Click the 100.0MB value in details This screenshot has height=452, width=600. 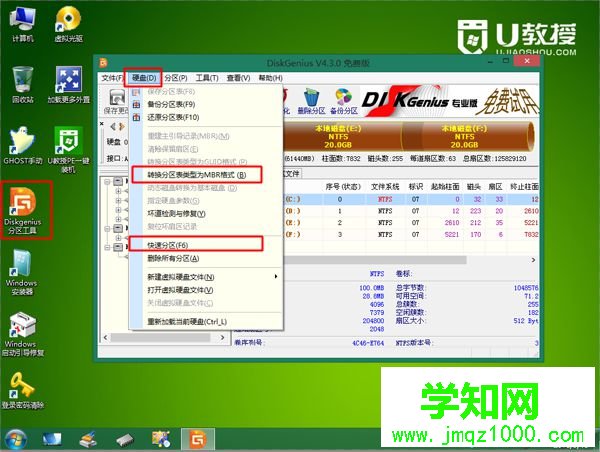[372, 288]
